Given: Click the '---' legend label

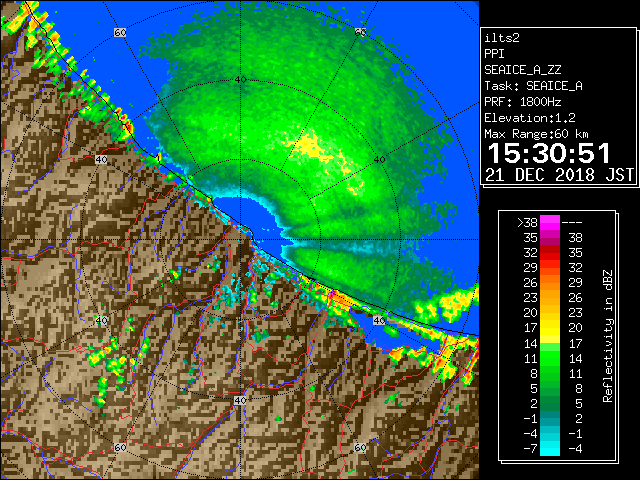Looking at the screenshot, I should (x=572, y=222).
